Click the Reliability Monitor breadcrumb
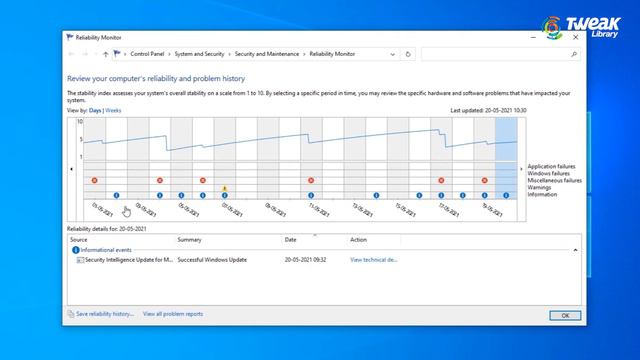This screenshot has width=640, height=360. (x=332, y=54)
